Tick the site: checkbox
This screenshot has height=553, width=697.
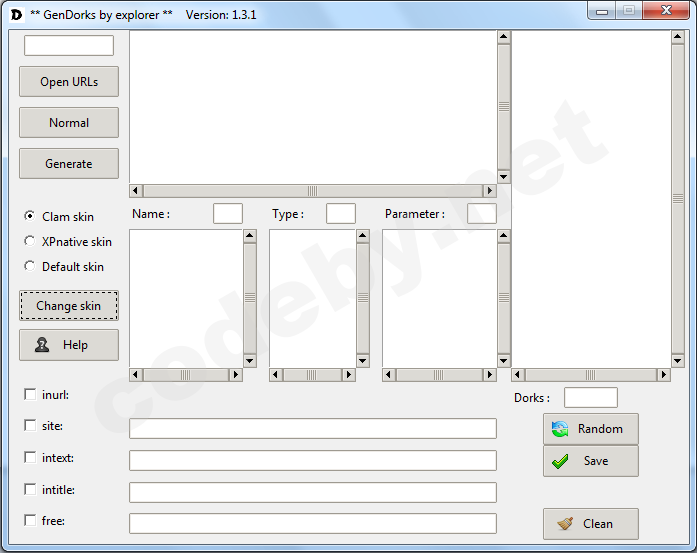pos(30,425)
